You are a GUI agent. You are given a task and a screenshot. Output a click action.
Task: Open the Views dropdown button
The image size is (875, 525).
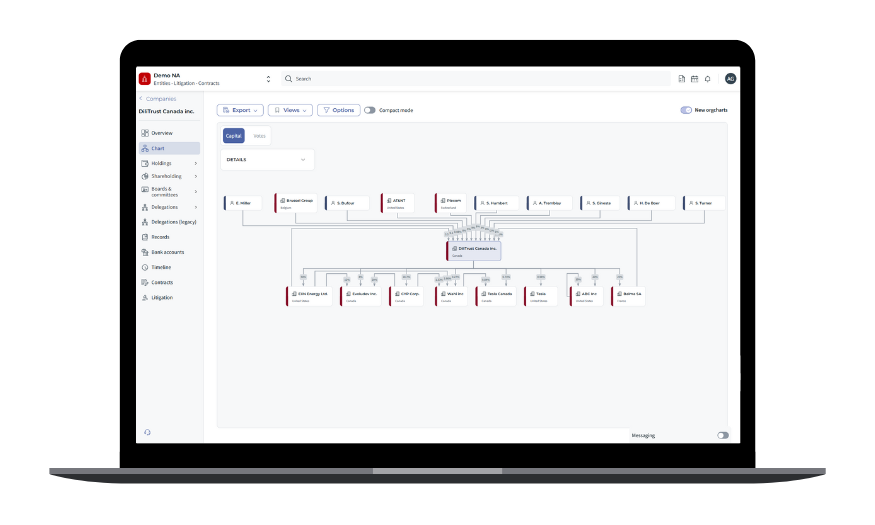290,110
